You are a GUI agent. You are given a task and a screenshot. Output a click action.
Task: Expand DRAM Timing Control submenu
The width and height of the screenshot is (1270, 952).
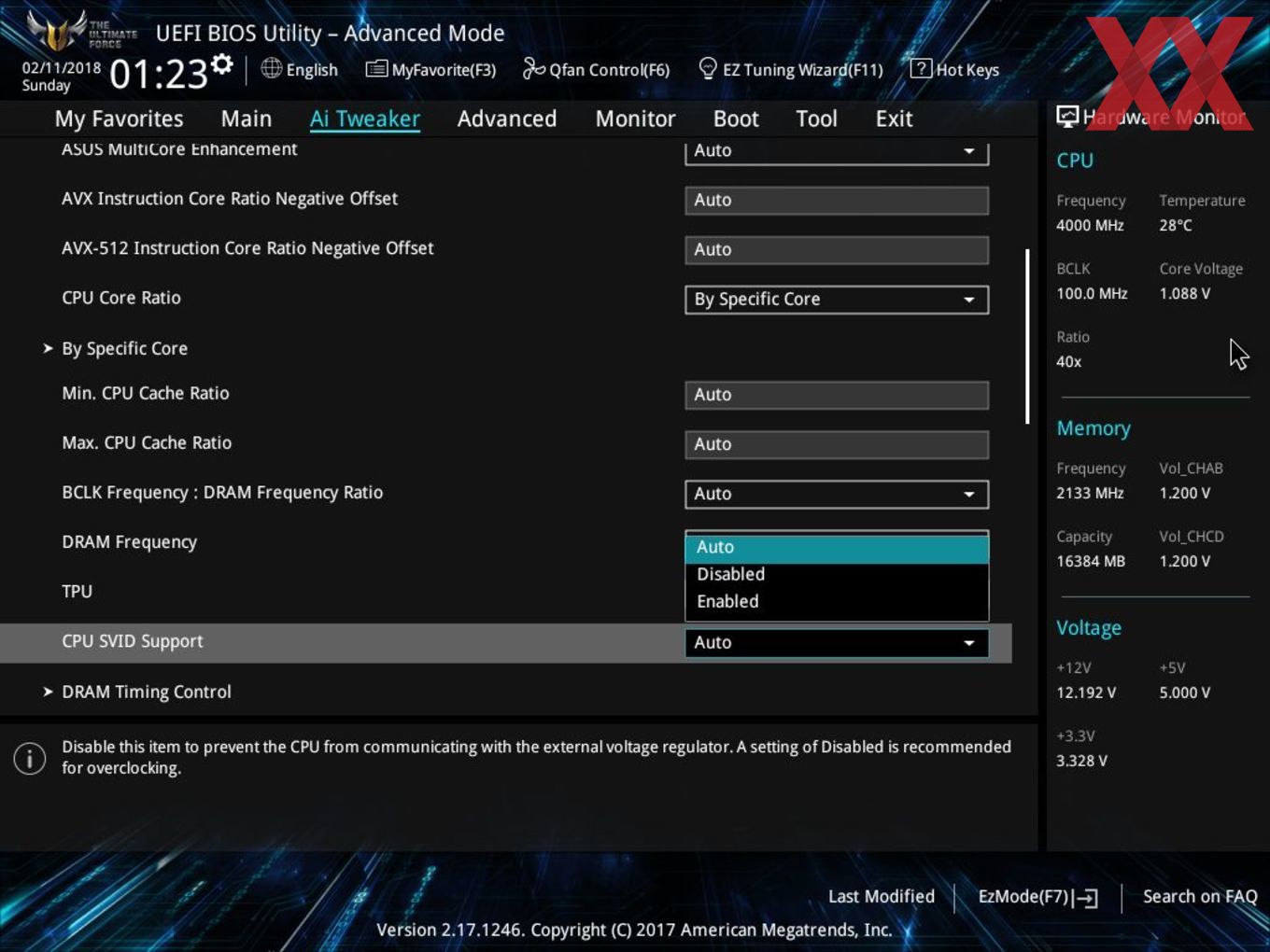pos(146,692)
